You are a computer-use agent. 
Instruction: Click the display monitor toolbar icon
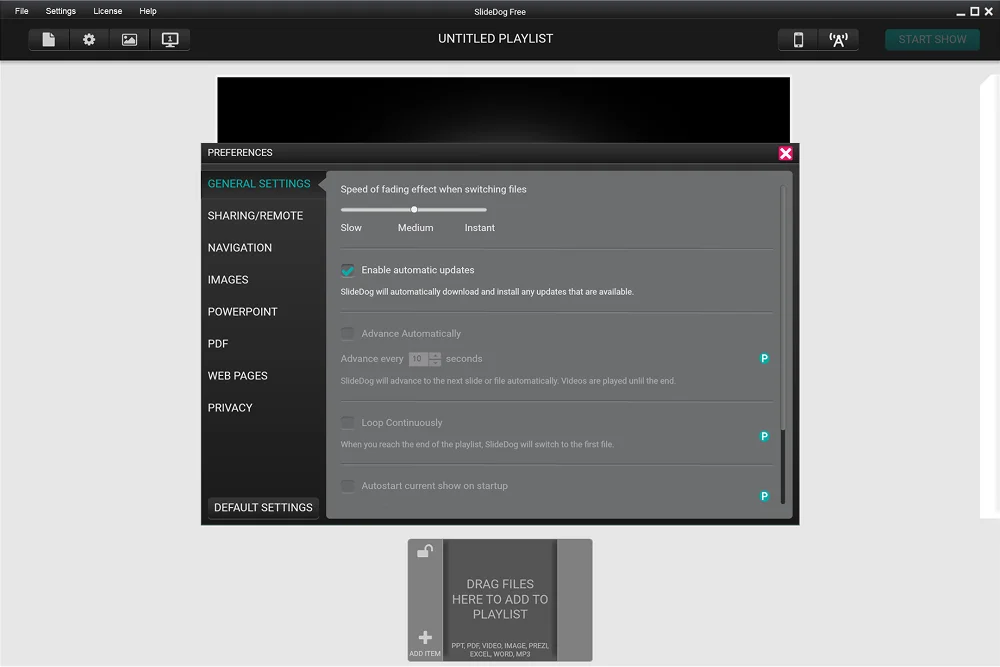tap(170, 40)
